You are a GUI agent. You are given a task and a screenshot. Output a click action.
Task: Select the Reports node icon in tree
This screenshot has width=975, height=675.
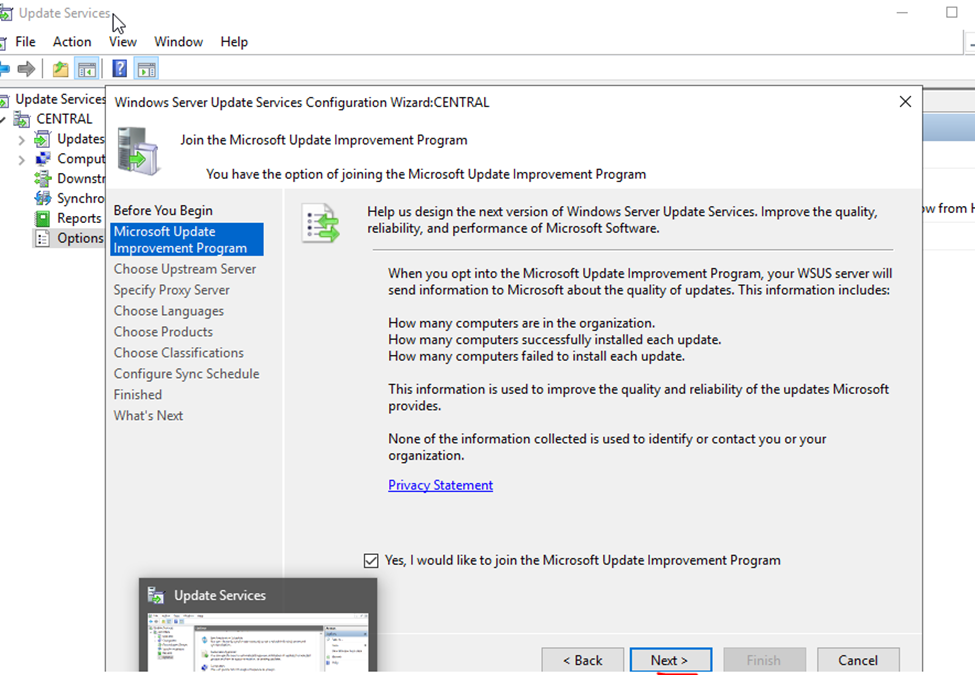[42, 218]
